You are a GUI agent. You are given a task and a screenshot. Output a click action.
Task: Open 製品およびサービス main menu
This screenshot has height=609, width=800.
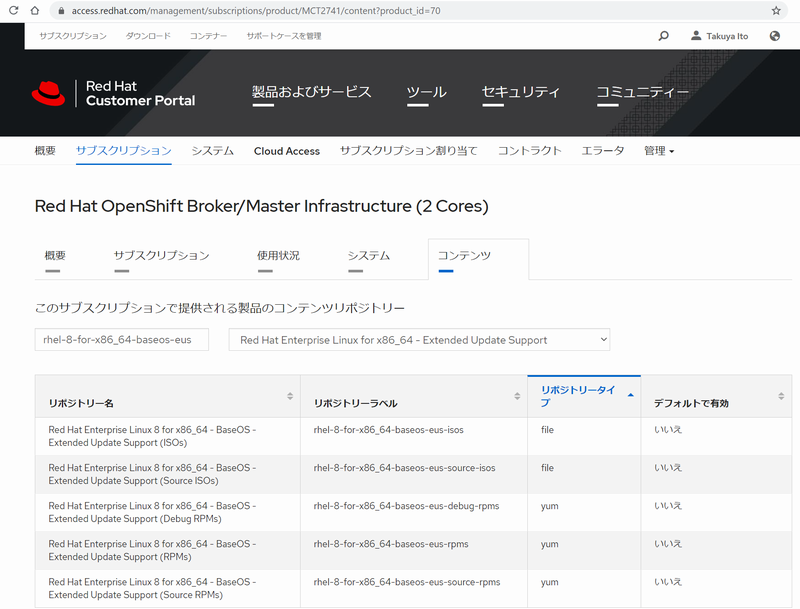311,92
